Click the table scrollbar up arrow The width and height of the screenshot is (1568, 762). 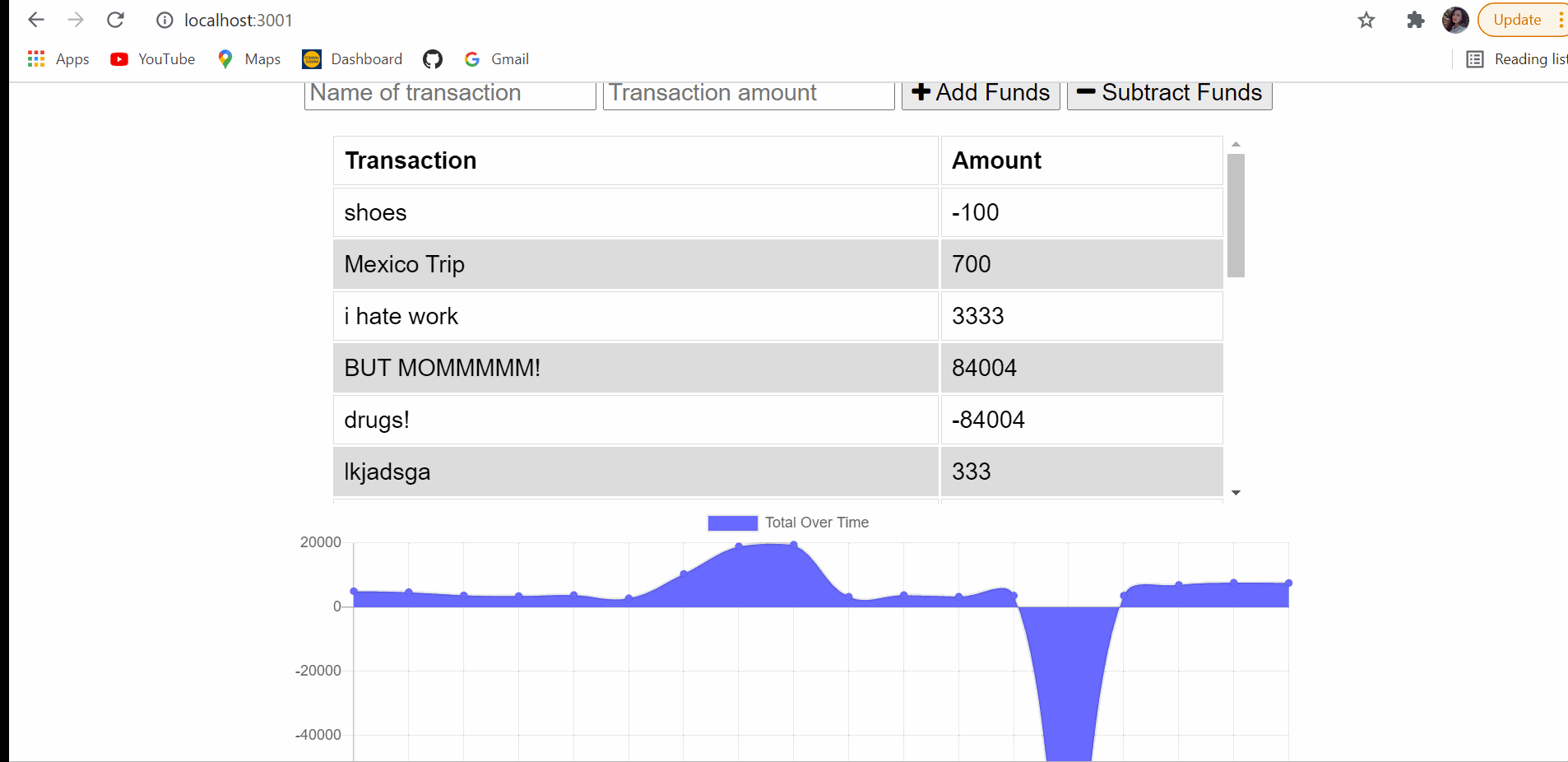[x=1236, y=144]
